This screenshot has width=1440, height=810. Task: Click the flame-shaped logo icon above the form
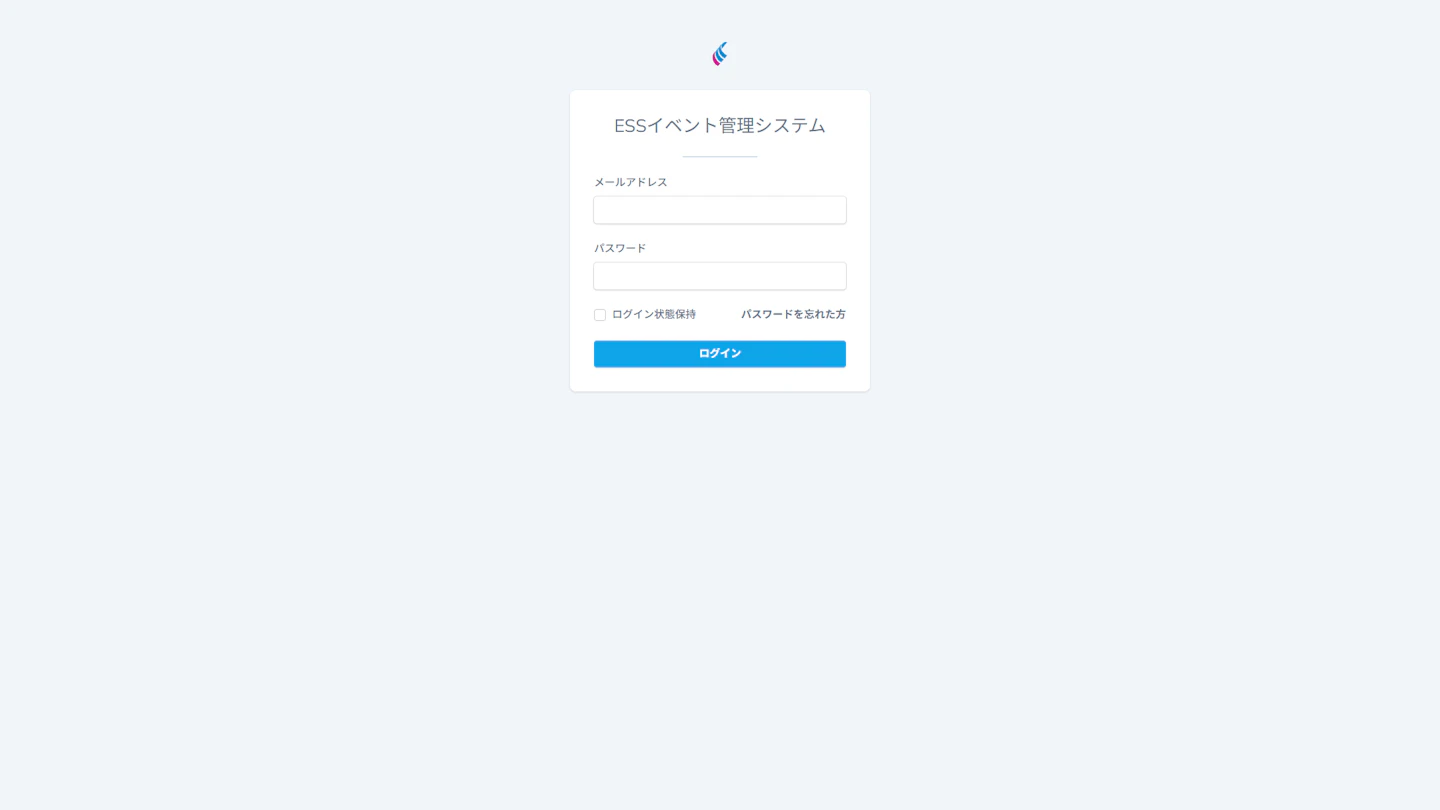720,54
